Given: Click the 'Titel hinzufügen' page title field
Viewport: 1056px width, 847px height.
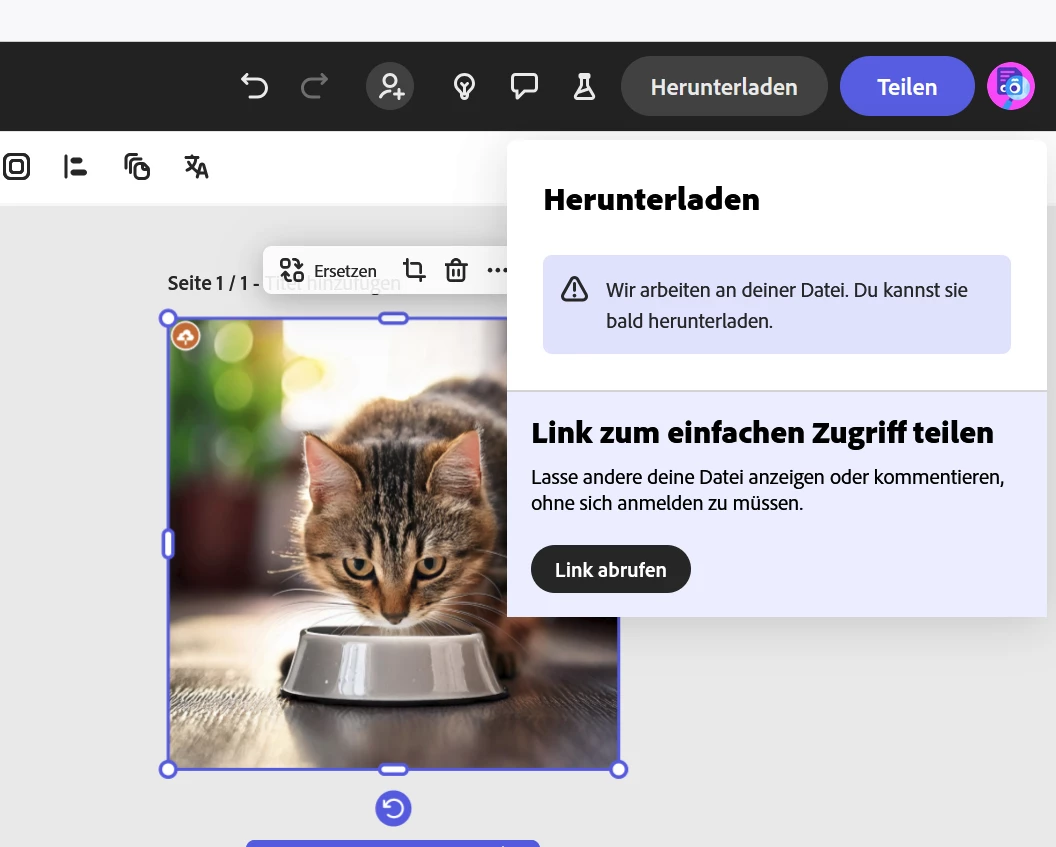Looking at the screenshot, I should coord(333,283).
